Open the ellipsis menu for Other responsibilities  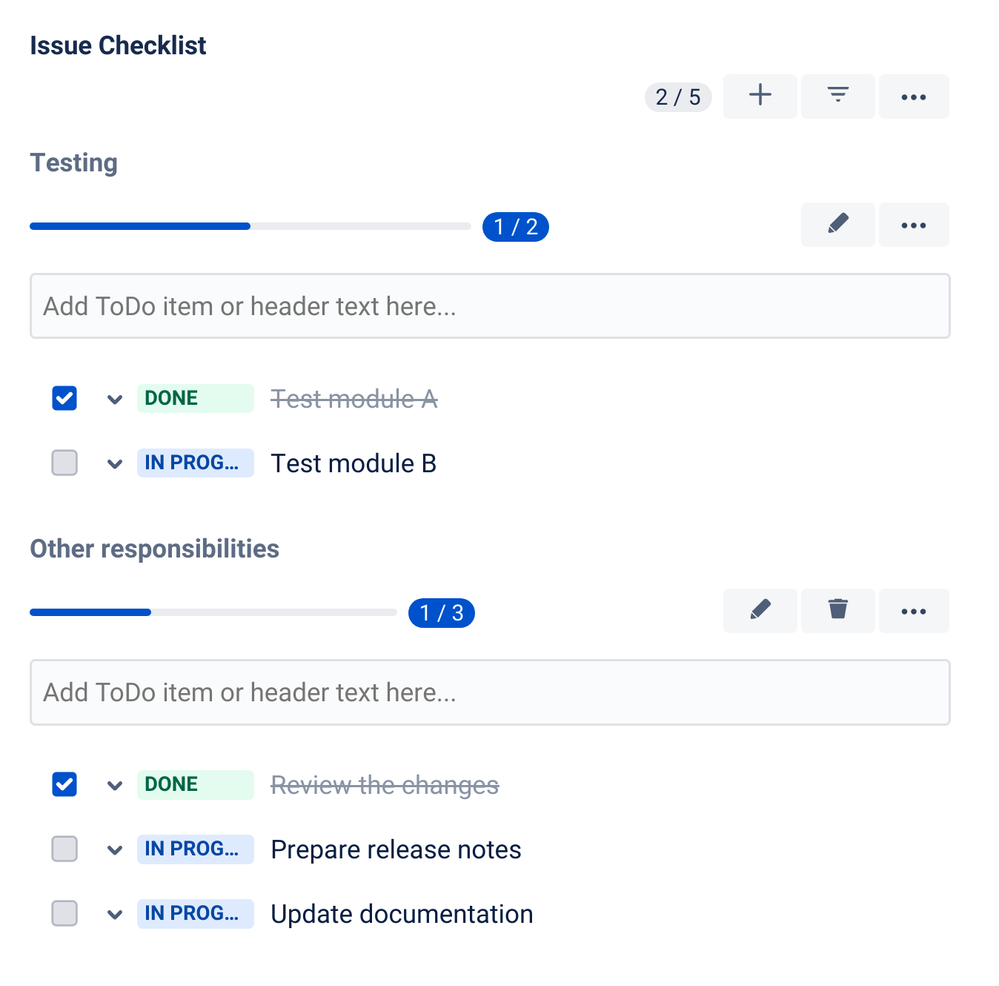tap(913, 610)
